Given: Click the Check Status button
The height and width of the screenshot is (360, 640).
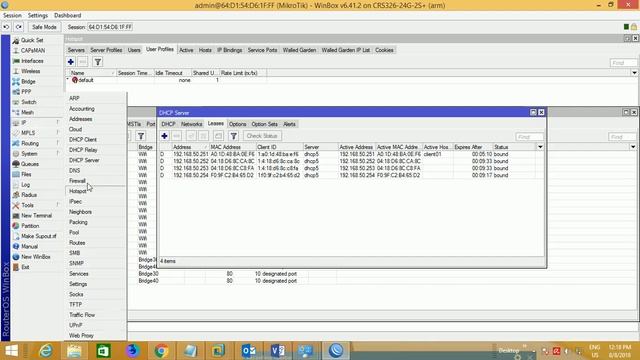Looking at the screenshot, I should click(x=262, y=136).
